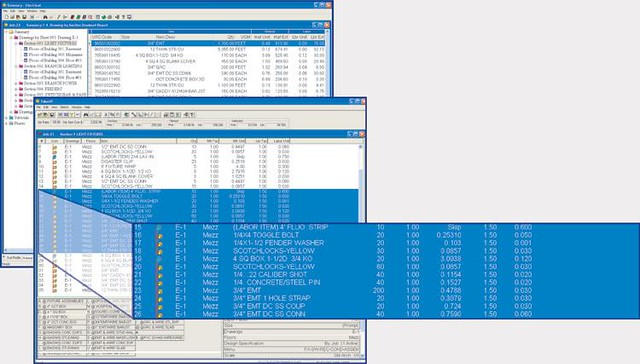The image size is (640, 364).
Task: Select the 6' FIXTURE WHIP row in Takeoff
Action: [198, 166]
